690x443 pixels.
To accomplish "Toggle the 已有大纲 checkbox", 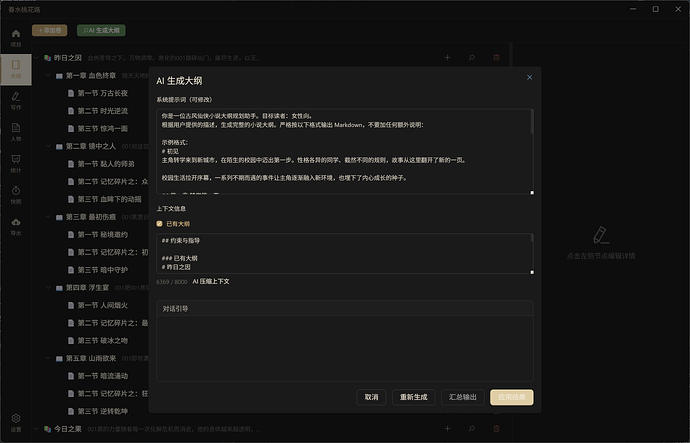I will click(159, 224).
